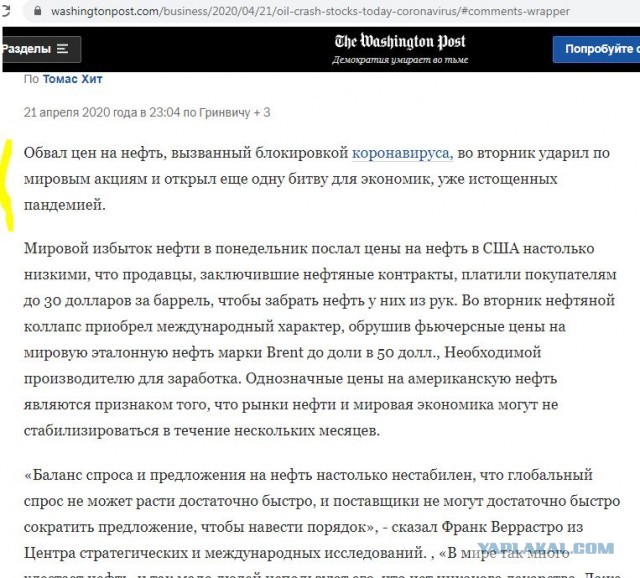Open the Разделы sections menu button

pyautogui.click(x=41, y=49)
